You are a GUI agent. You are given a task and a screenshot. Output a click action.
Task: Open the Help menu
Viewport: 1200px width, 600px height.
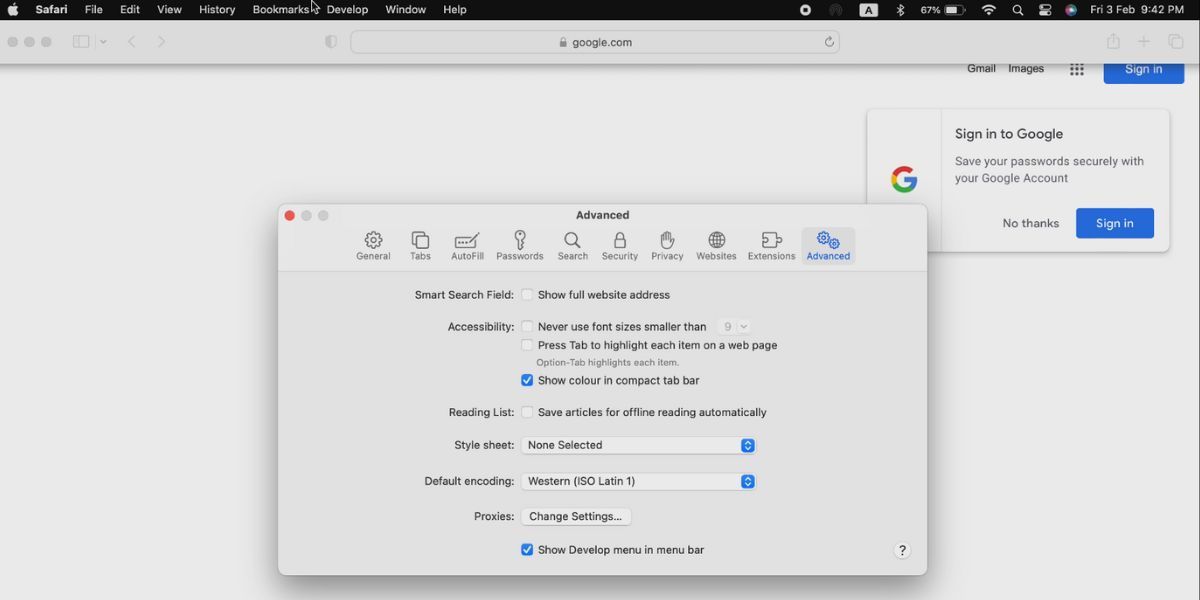(x=455, y=9)
